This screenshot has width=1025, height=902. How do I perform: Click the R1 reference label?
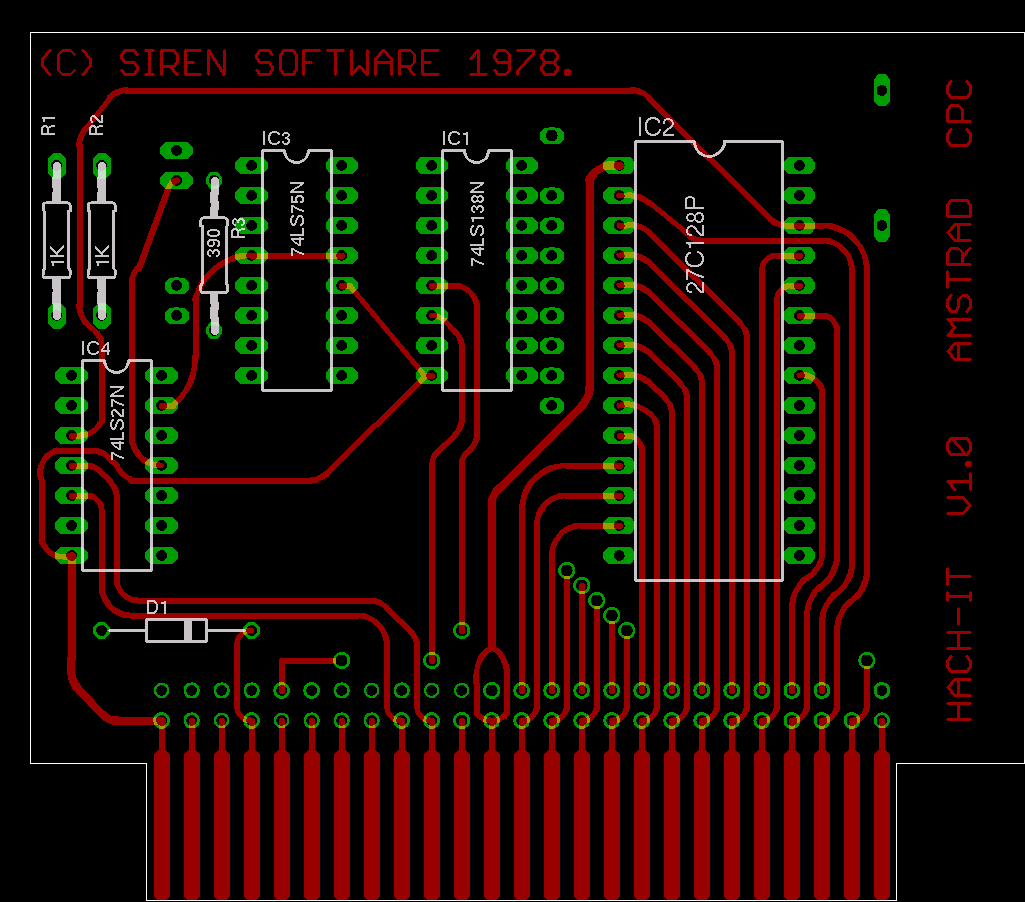point(48,125)
